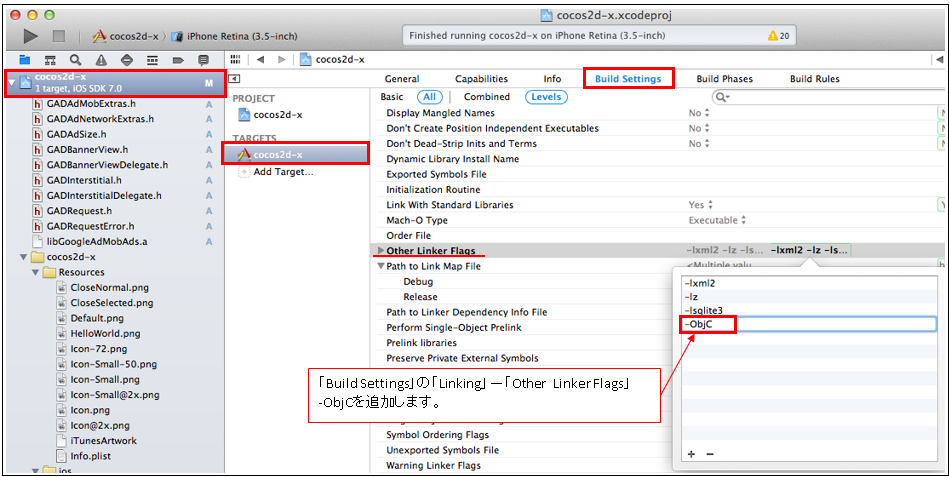Open the General tab
The width and height of the screenshot is (949, 477).
[402, 79]
